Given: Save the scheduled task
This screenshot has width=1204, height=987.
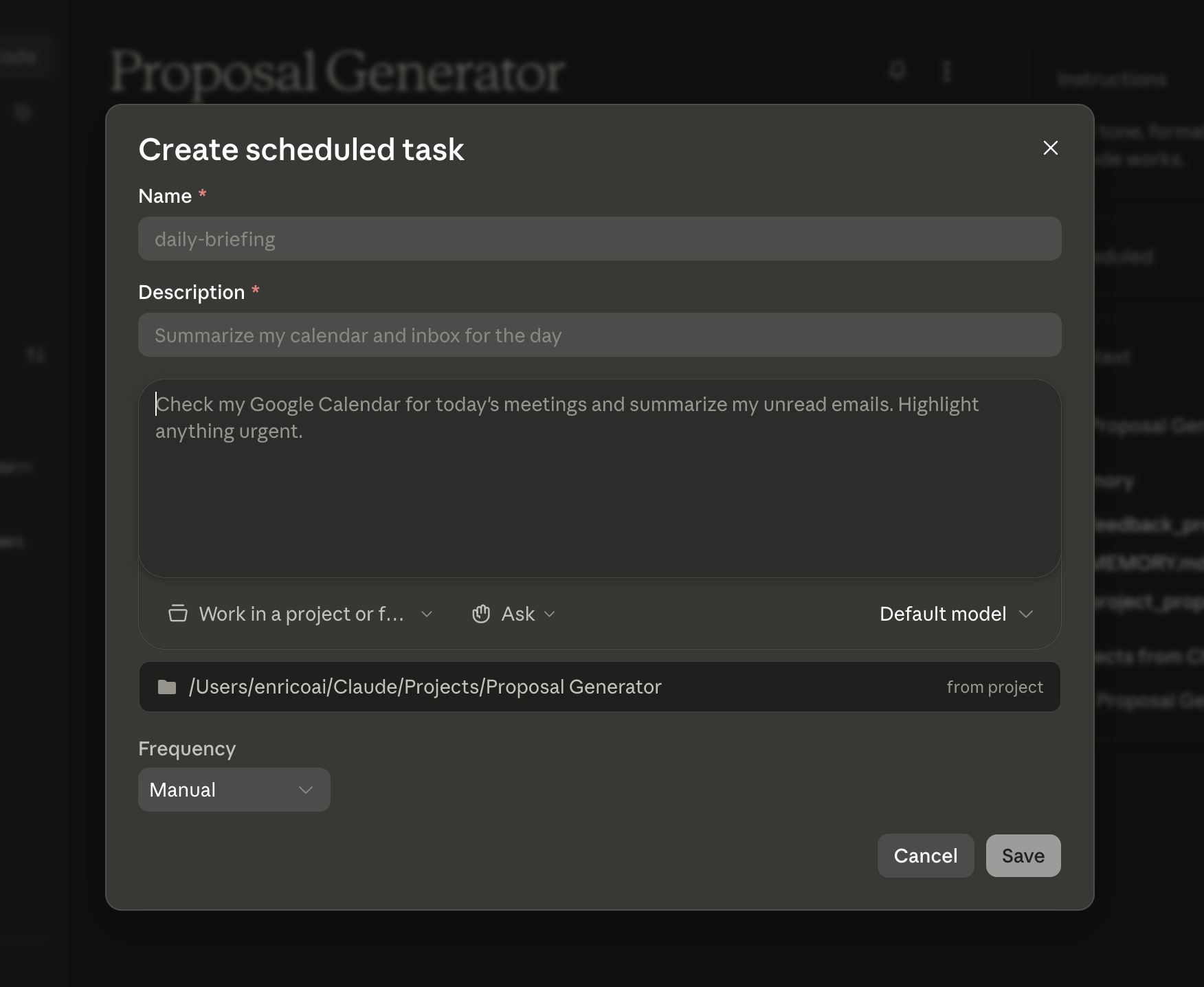Looking at the screenshot, I should click(1023, 856).
